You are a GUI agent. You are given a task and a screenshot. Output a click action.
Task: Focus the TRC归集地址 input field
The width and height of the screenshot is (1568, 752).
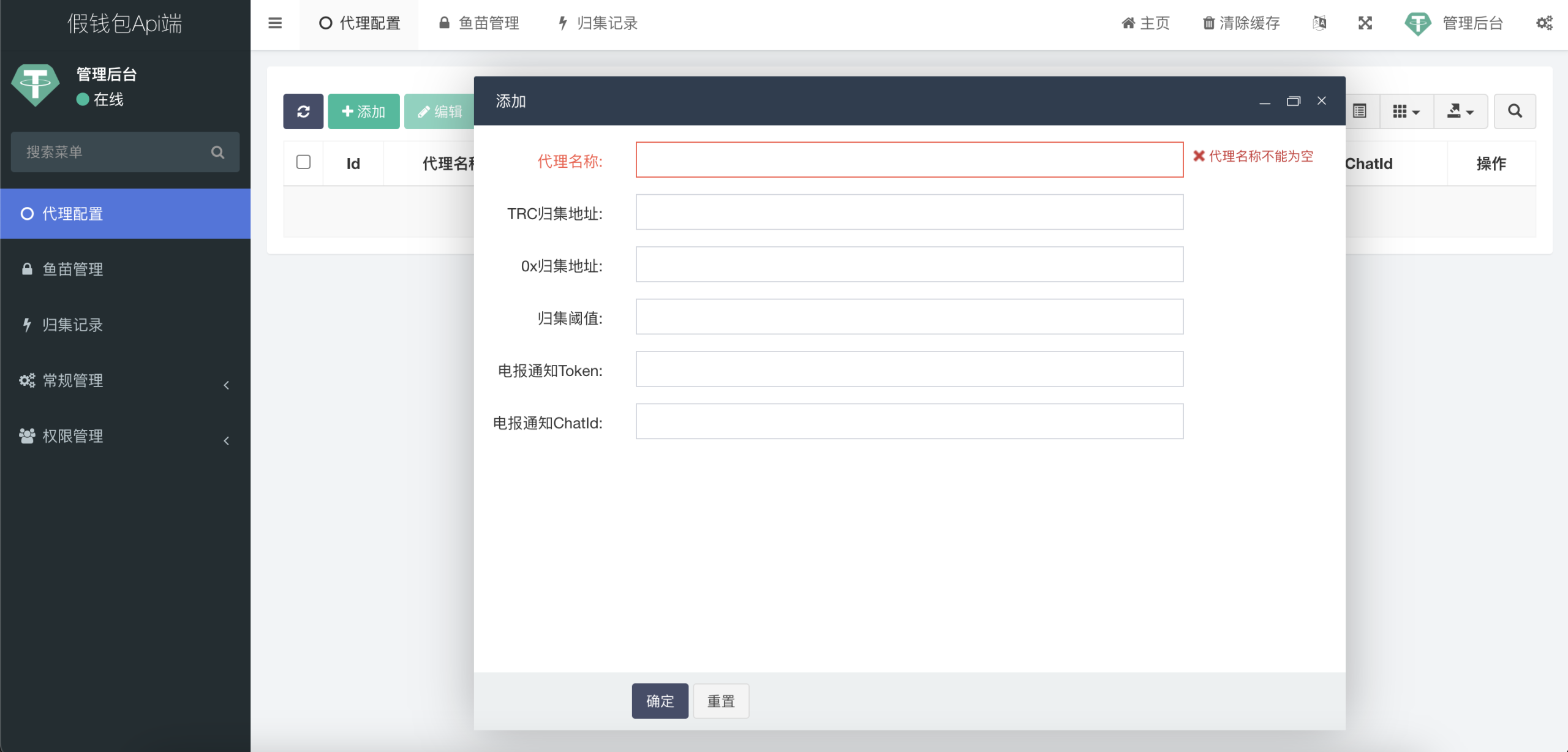(909, 212)
